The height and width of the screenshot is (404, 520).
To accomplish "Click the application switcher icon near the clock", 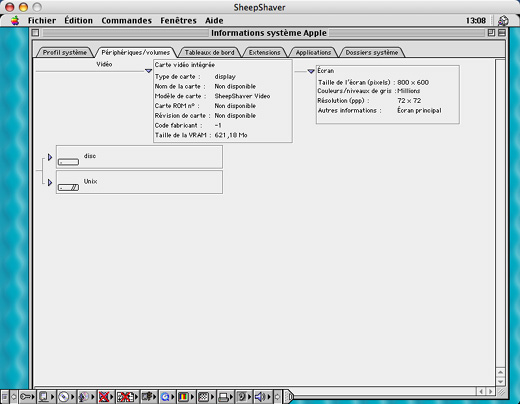I will click(x=503, y=21).
